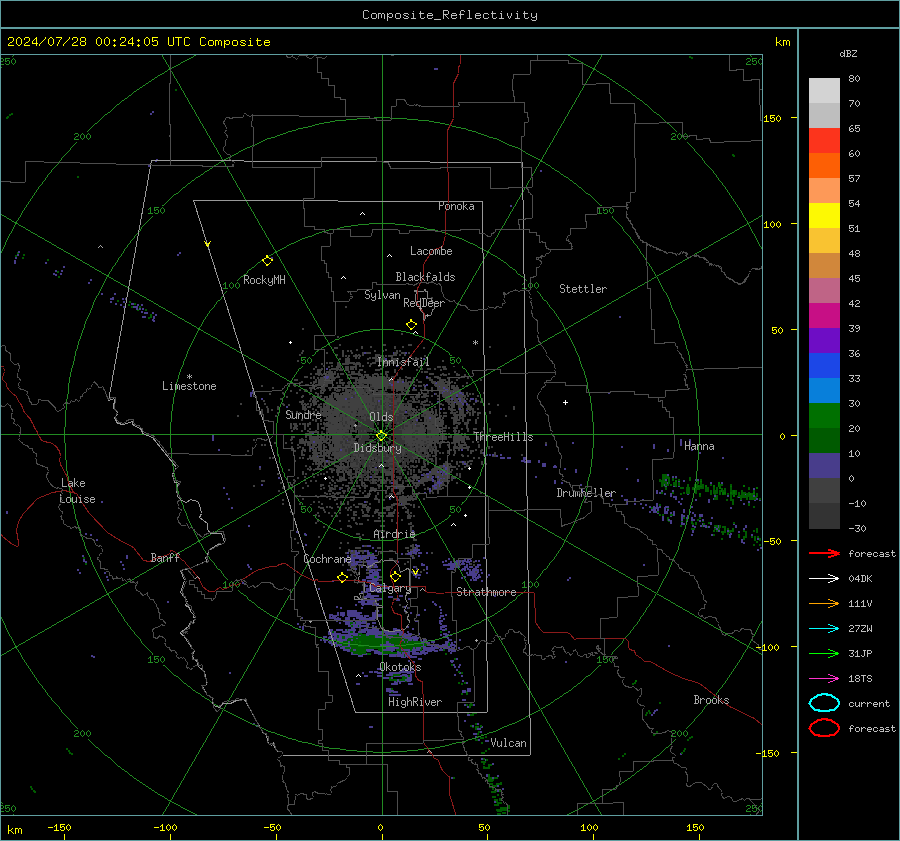
Task: Click the red 60-65 dBZ swatch
Action: pyautogui.click(x=824, y=140)
